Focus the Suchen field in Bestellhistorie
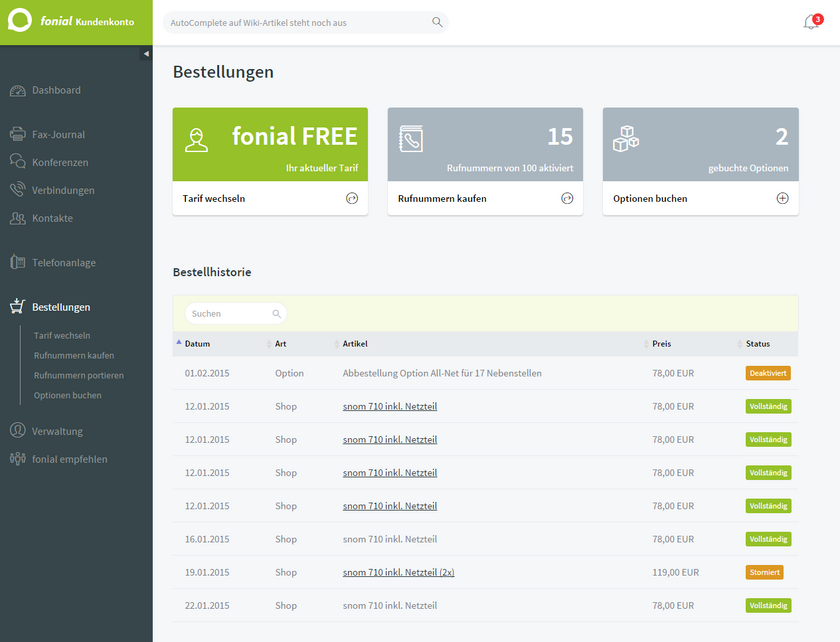This screenshot has height=642, width=840. (228, 314)
